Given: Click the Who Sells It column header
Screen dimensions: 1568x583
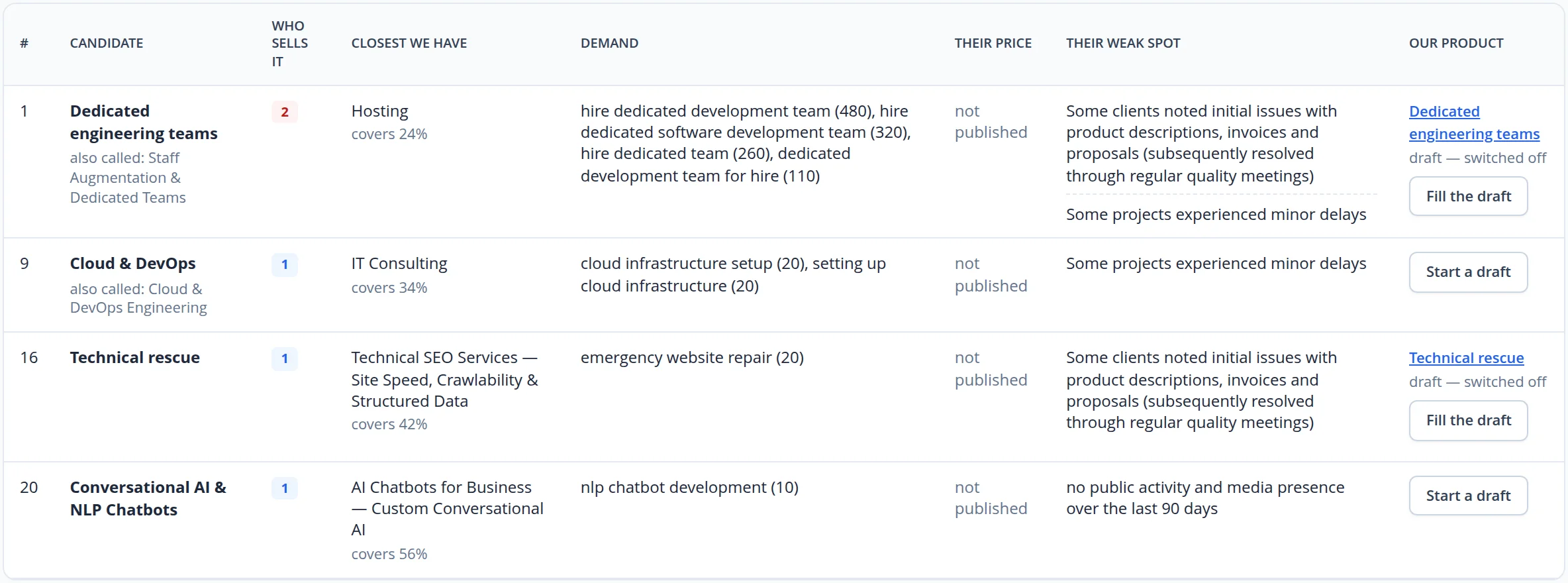Looking at the screenshot, I should click(x=289, y=43).
